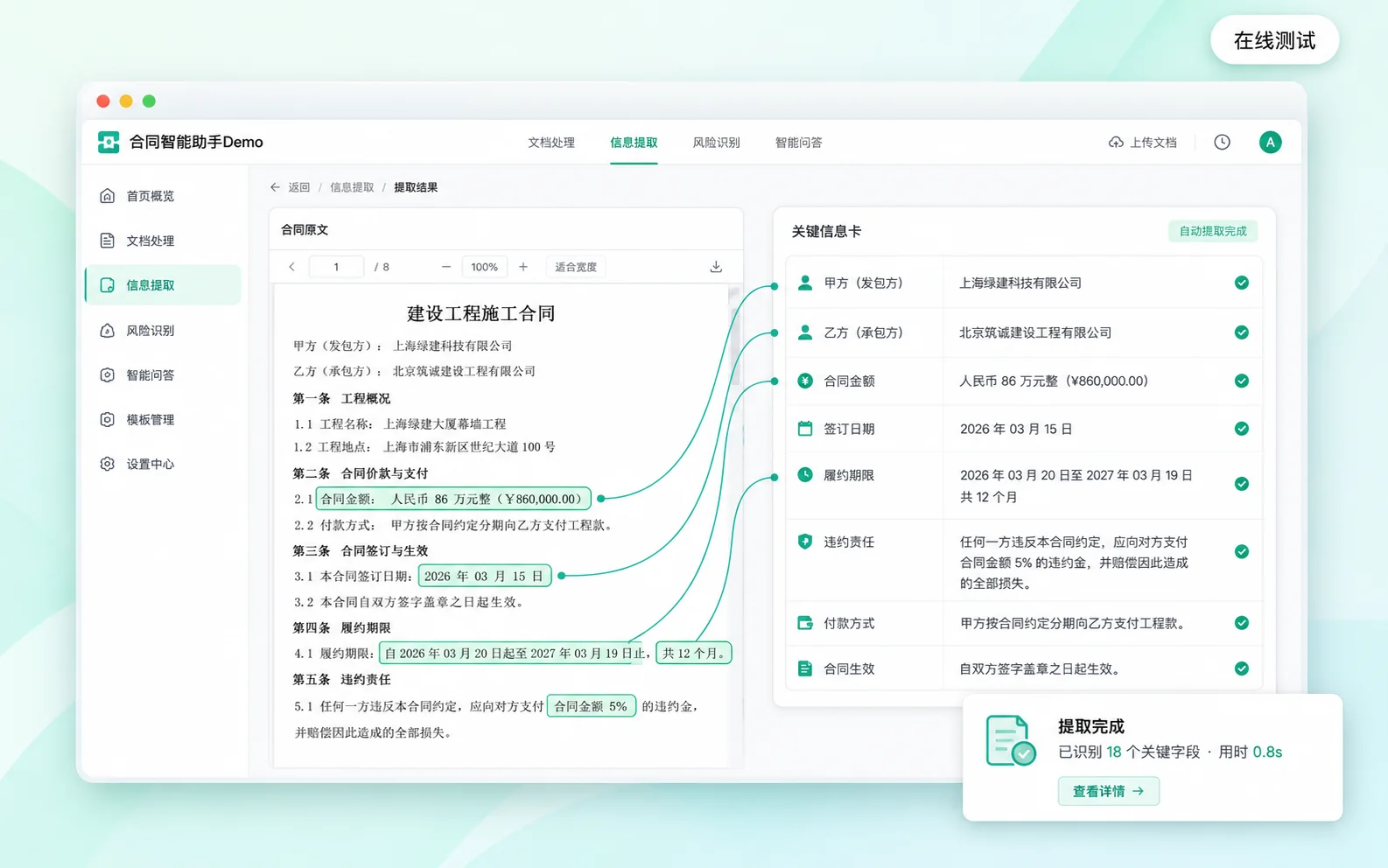Download the contract document via download icon
1388x868 pixels.
coord(716,267)
